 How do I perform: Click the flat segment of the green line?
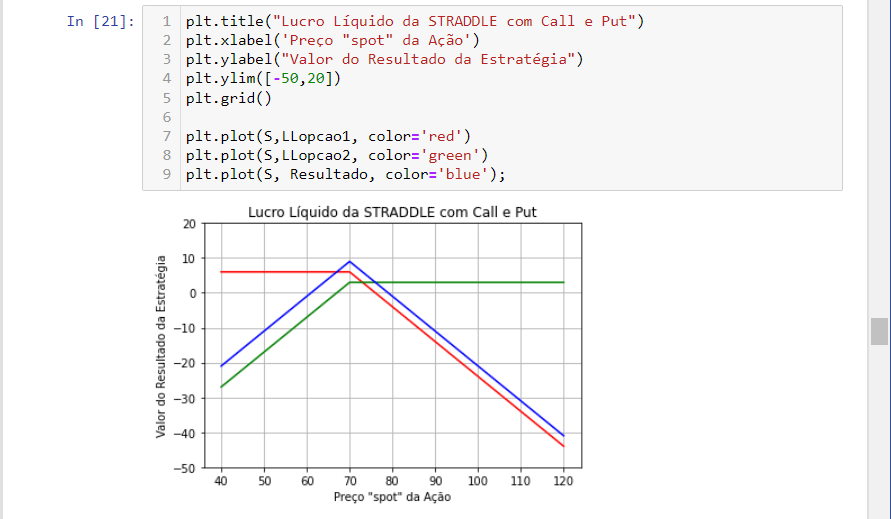(460, 282)
